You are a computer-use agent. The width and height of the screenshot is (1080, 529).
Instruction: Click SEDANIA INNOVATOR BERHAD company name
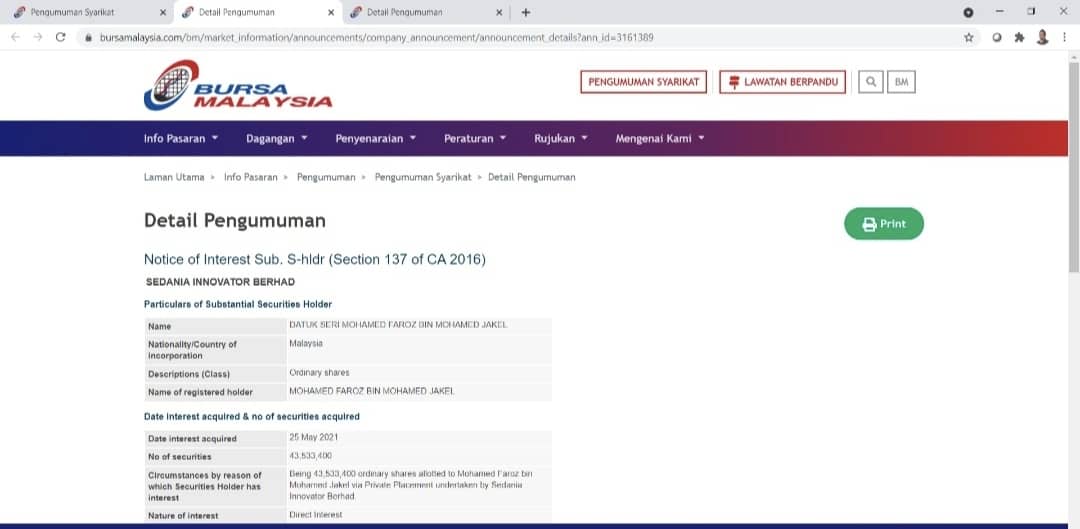[x=220, y=282]
